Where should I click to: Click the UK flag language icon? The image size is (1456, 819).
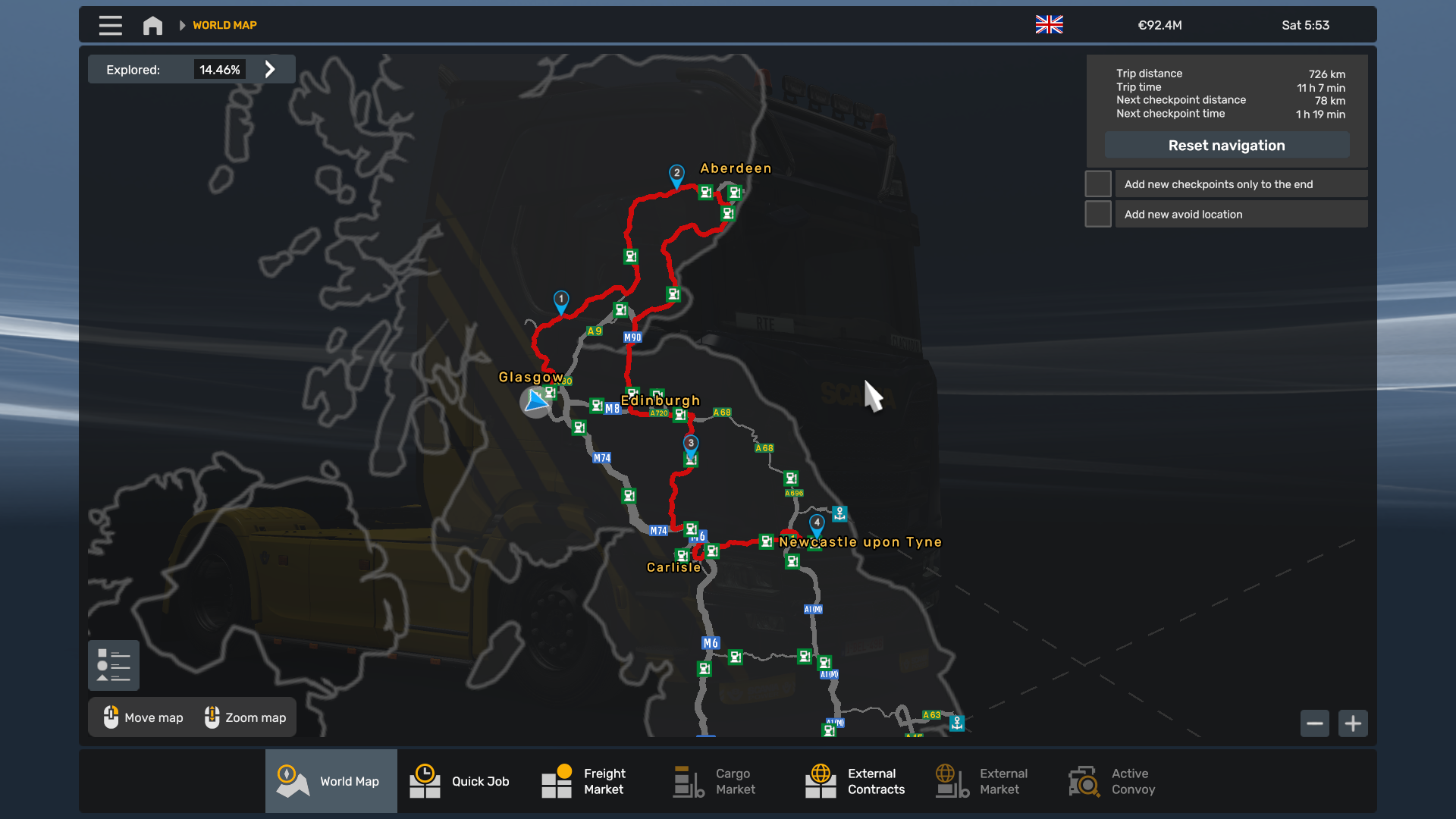1049,25
